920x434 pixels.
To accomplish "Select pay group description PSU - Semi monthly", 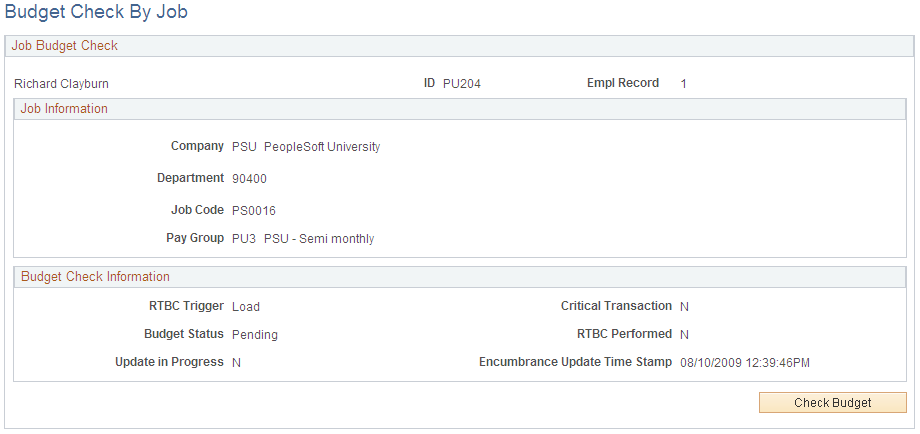I will (319, 239).
